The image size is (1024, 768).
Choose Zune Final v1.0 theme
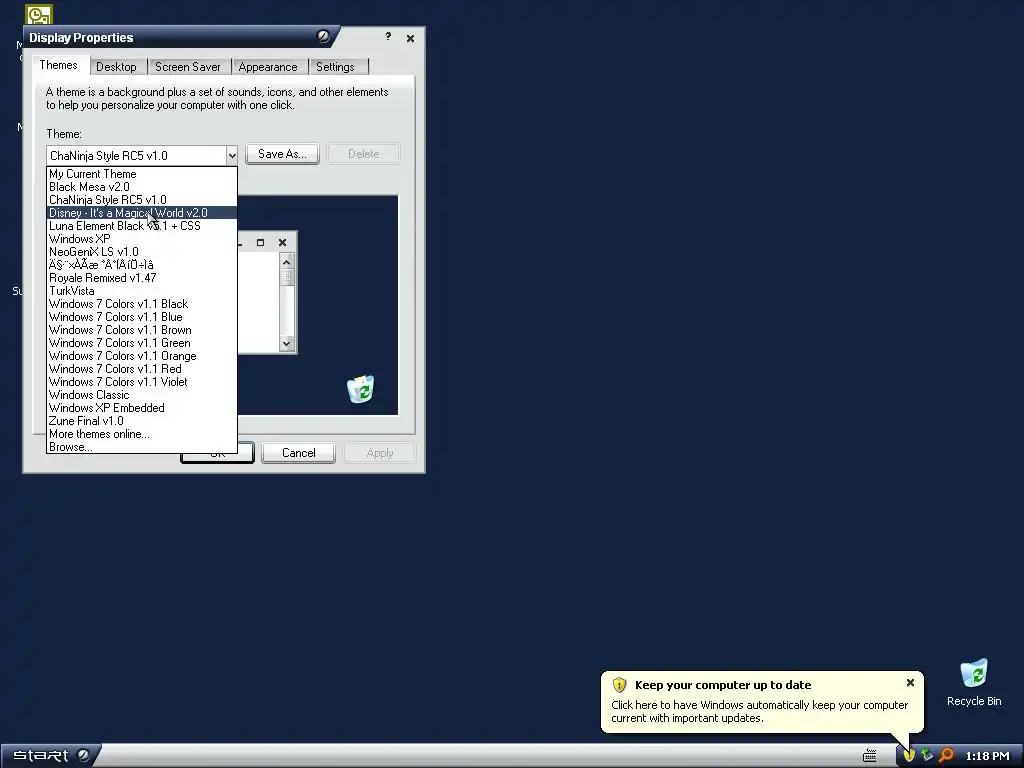coord(142,421)
